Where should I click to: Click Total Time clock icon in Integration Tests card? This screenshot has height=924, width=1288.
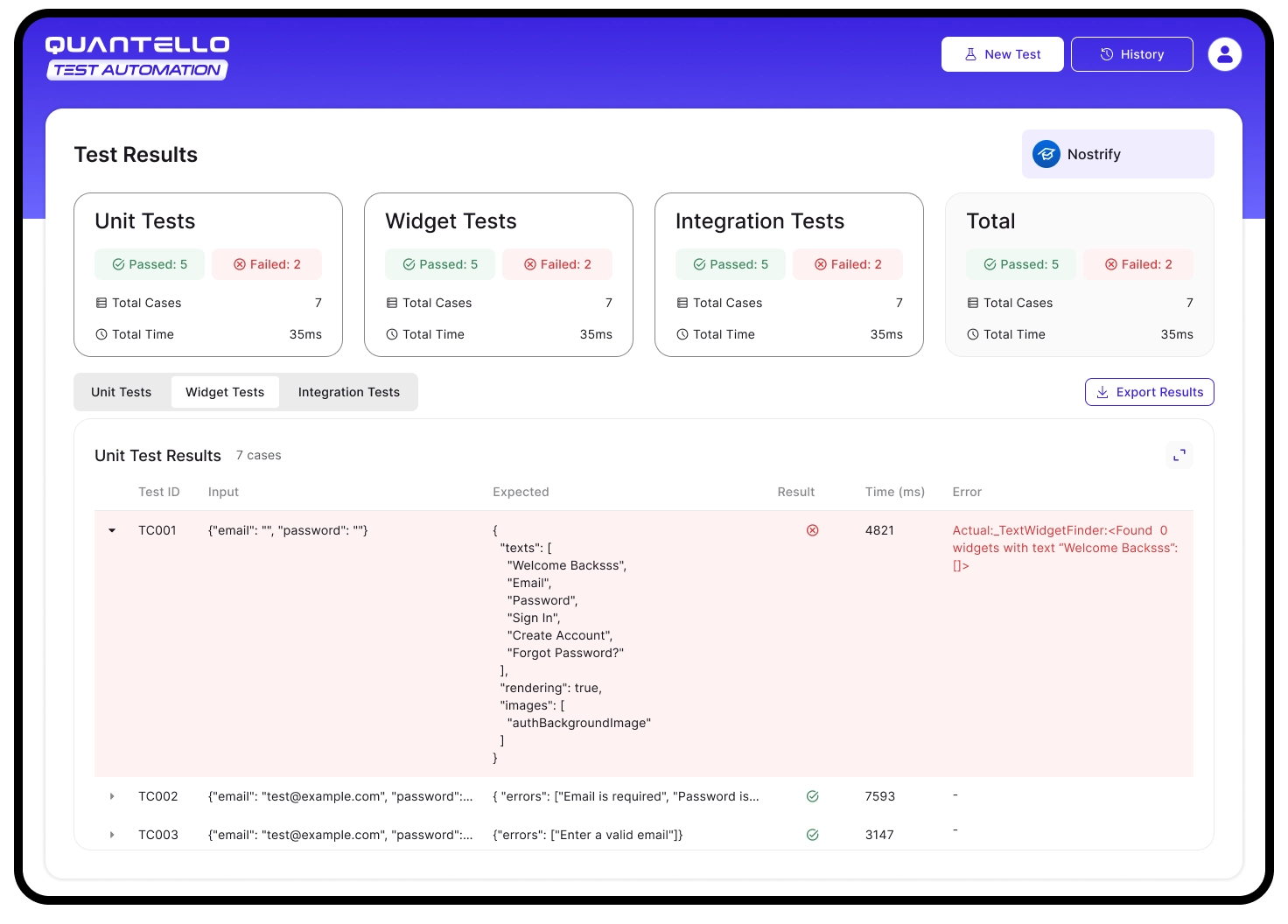682,334
